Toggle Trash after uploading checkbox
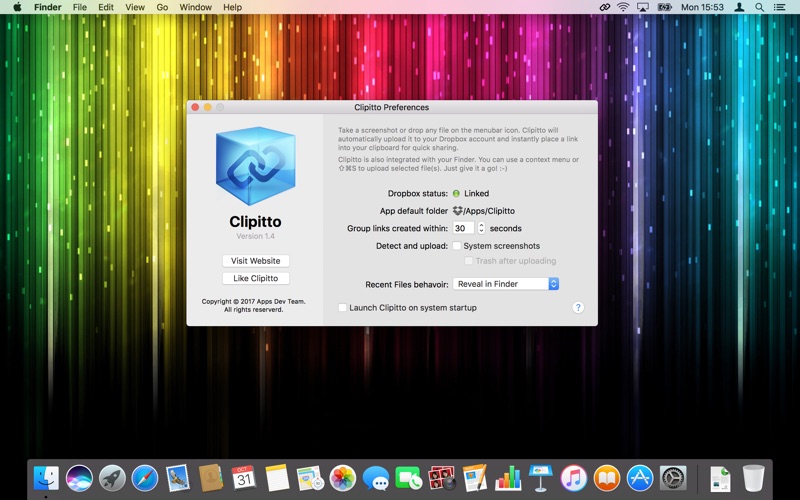The width and height of the screenshot is (800, 500). pyautogui.click(x=468, y=261)
